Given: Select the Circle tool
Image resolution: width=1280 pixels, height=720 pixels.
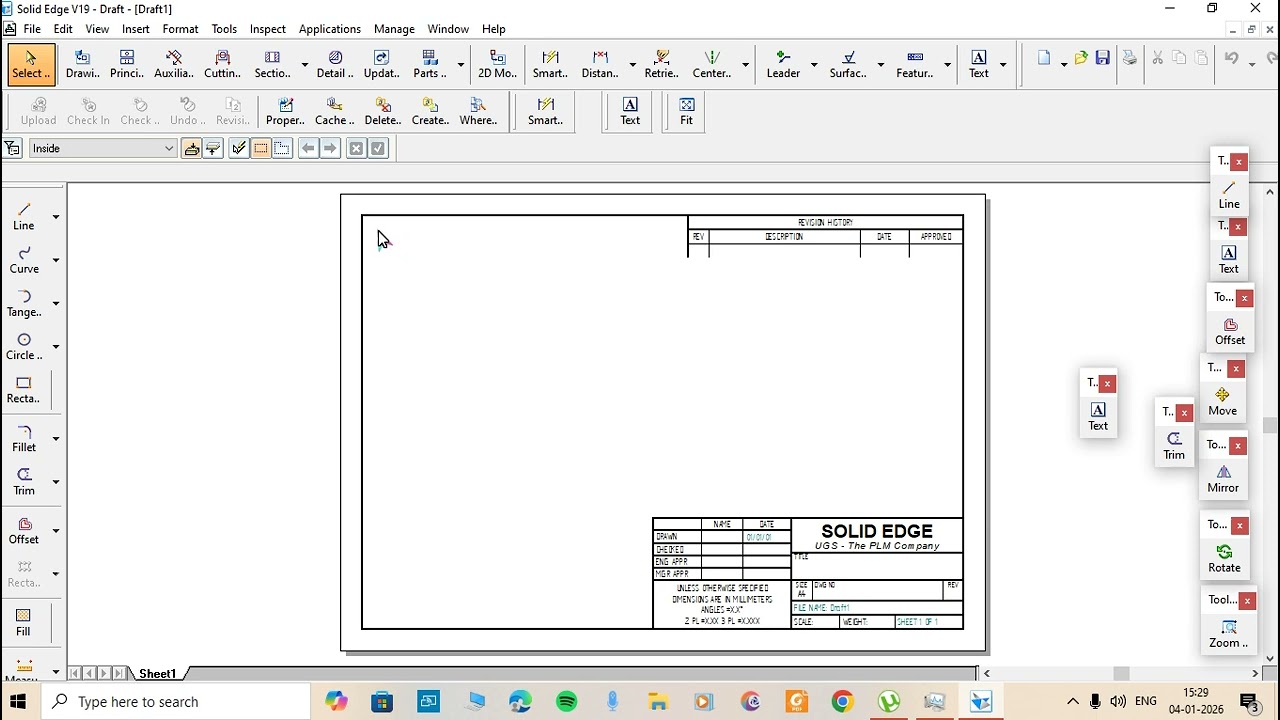Looking at the screenshot, I should point(24,346).
